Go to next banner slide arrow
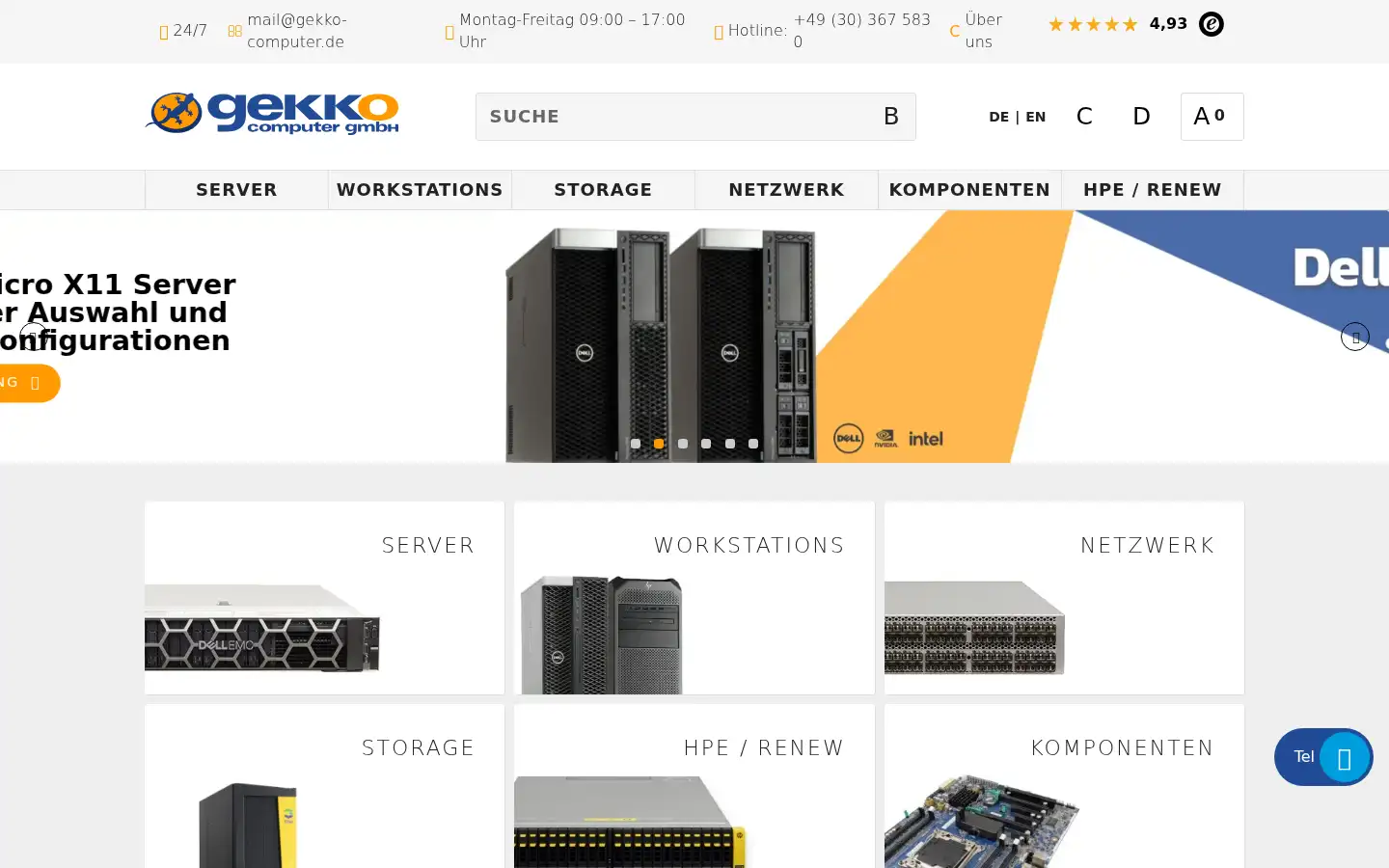This screenshot has height=868, width=1389. pyautogui.click(x=1355, y=337)
